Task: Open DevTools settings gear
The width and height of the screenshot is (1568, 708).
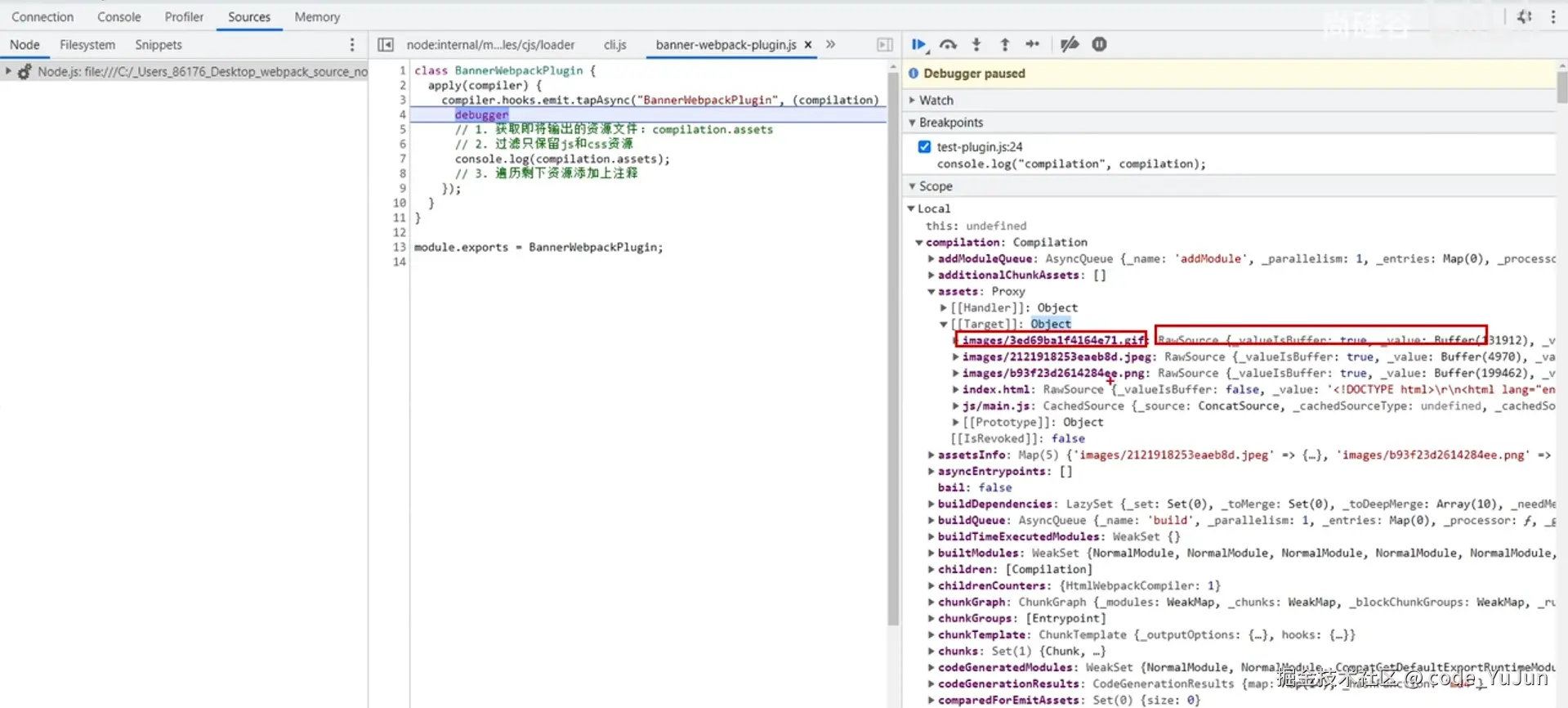Action: (x=1524, y=16)
